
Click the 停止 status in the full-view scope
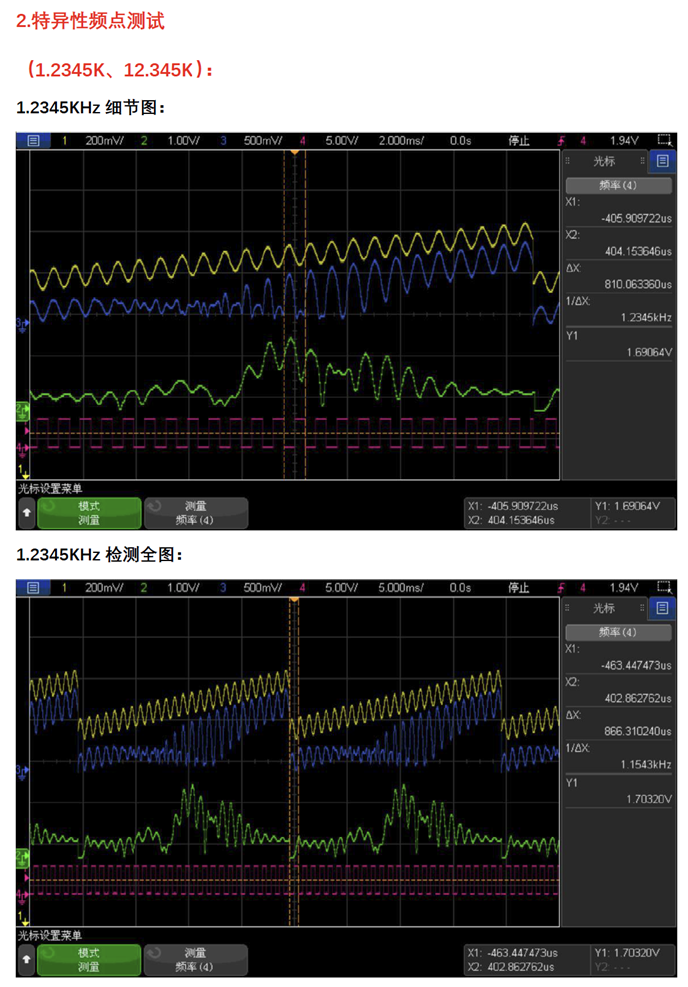click(518, 587)
